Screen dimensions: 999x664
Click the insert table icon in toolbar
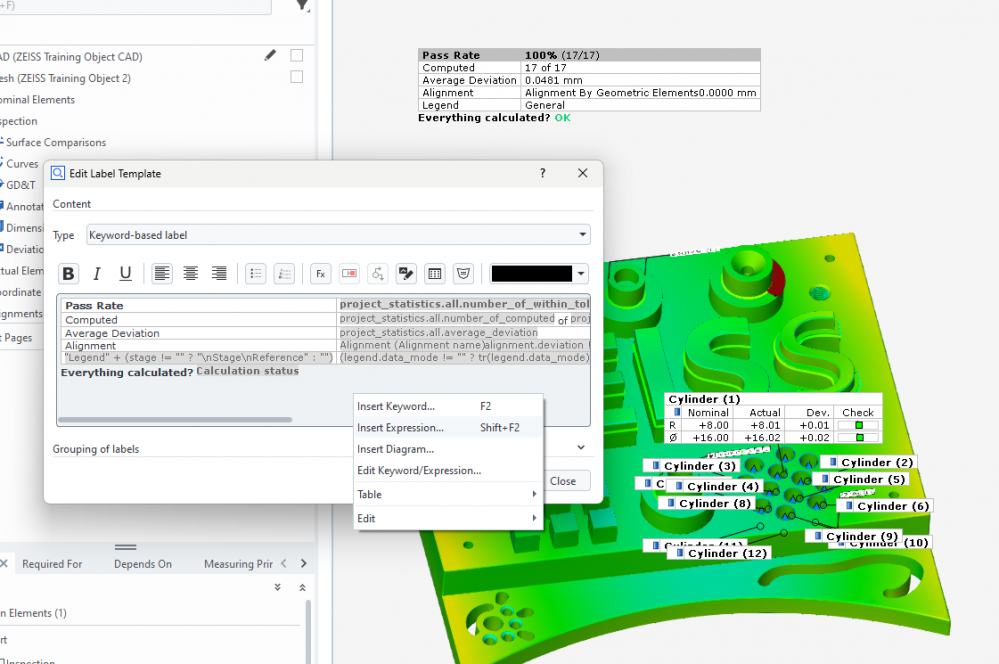click(x=435, y=274)
